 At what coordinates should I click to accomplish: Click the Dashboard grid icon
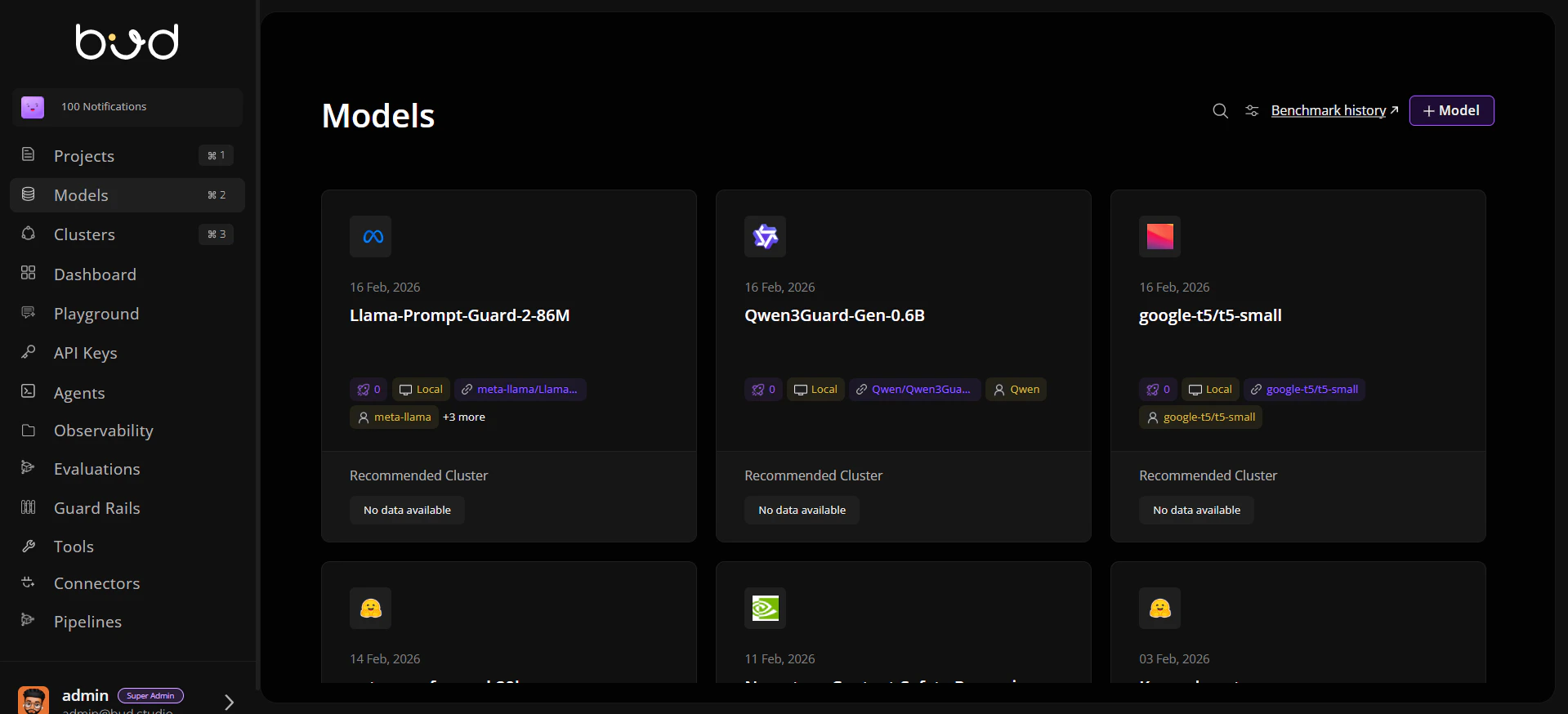tap(29, 273)
